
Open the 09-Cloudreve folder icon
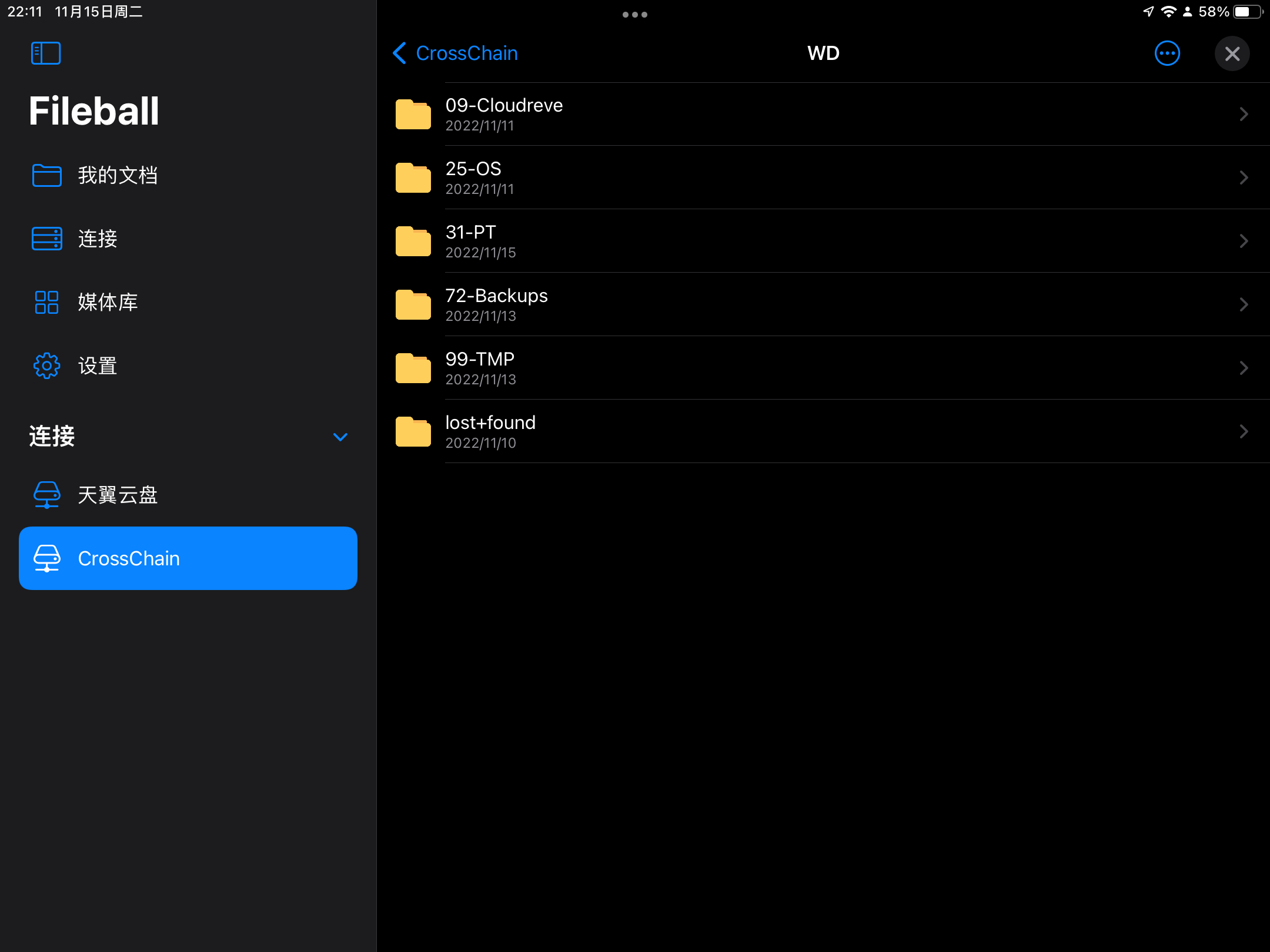413,114
